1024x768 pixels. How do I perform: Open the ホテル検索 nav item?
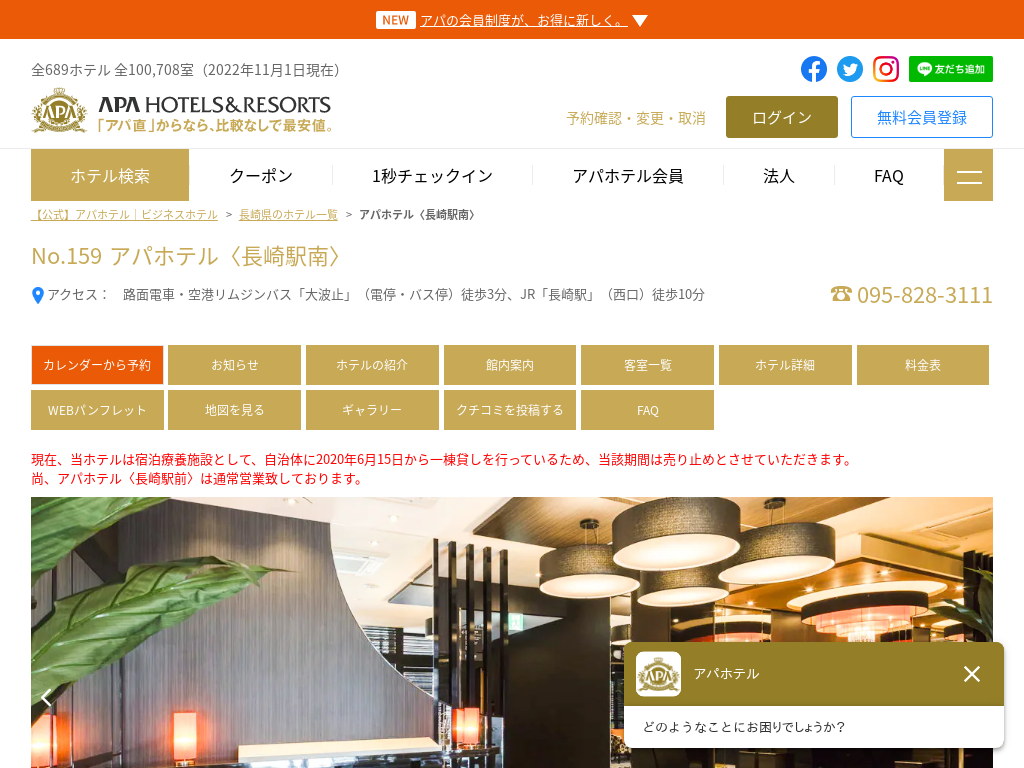pyautogui.click(x=110, y=175)
